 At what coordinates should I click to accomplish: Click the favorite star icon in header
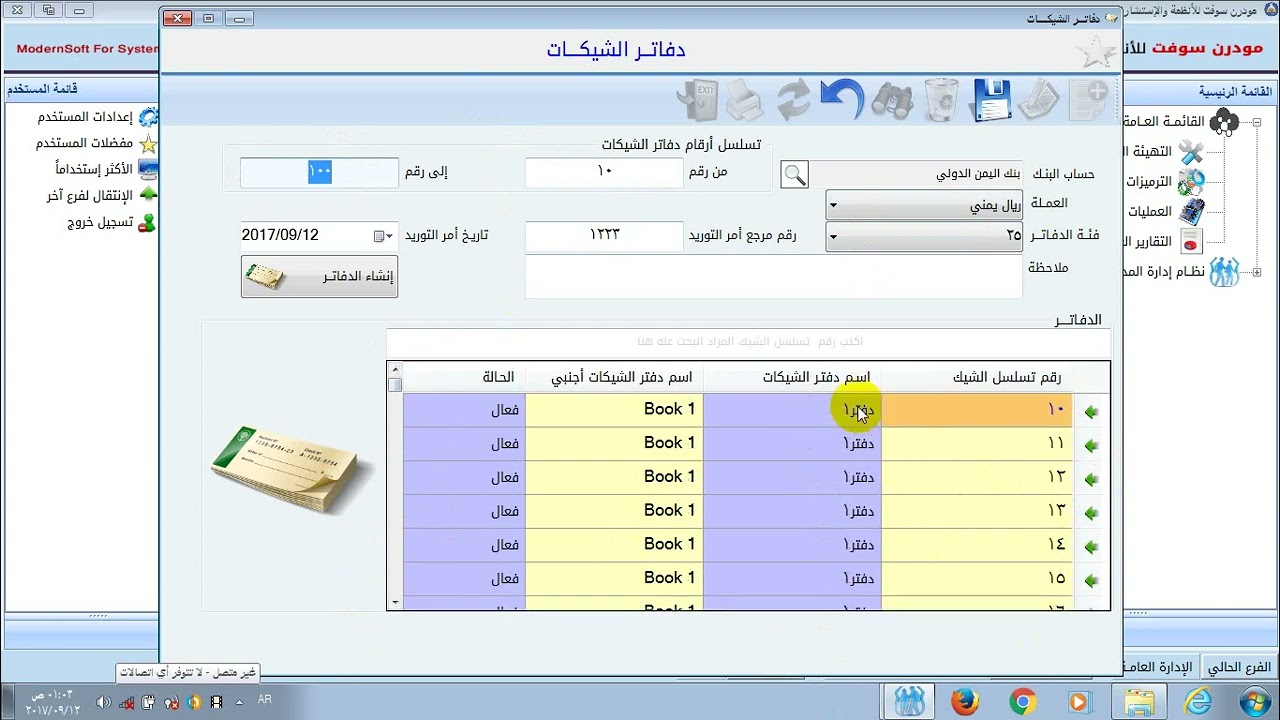(1095, 51)
